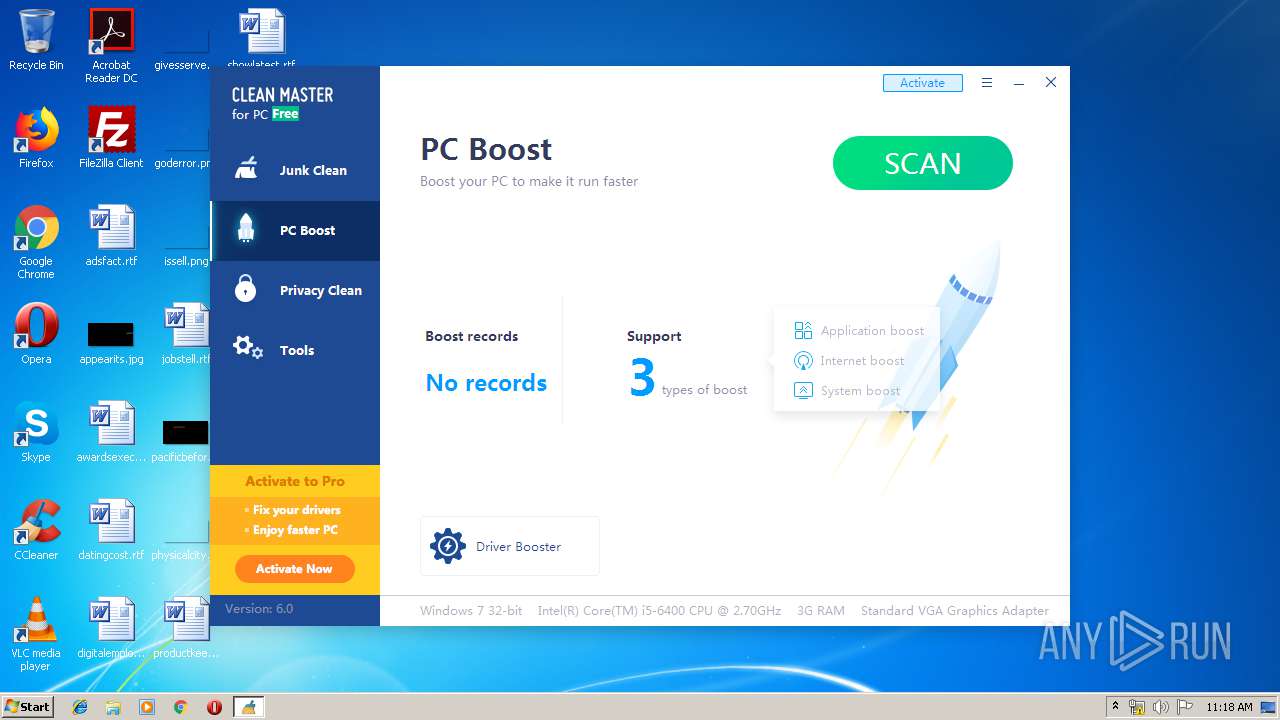This screenshot has height=720, width=1280.
Task: Open Recycle Bin on desktop
Action: click(x=36, y=40)
